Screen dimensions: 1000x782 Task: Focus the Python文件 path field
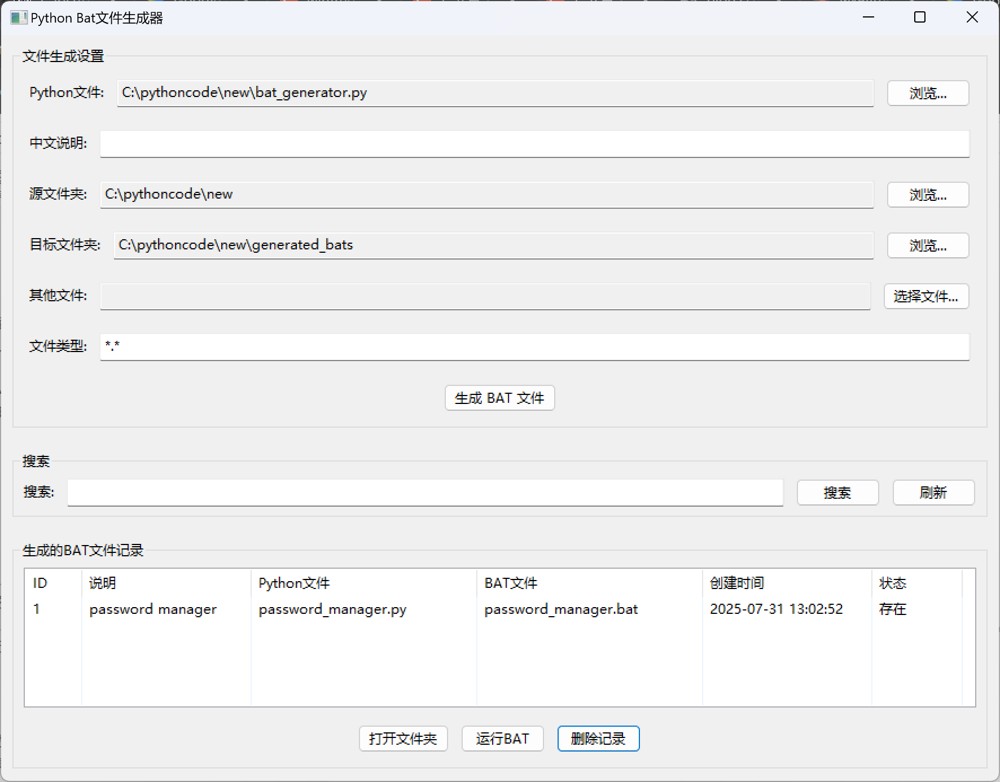pyautogui.click(x=495, y=93)
